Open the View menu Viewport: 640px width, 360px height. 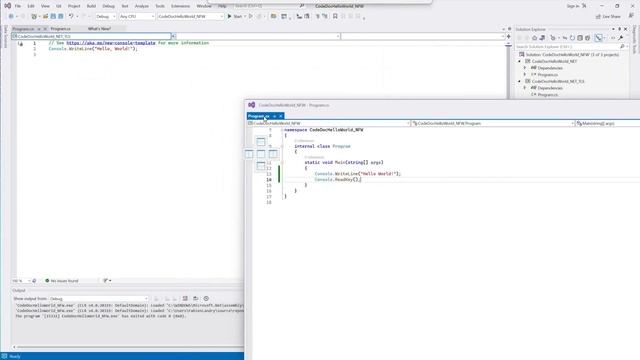pos(45,6)
